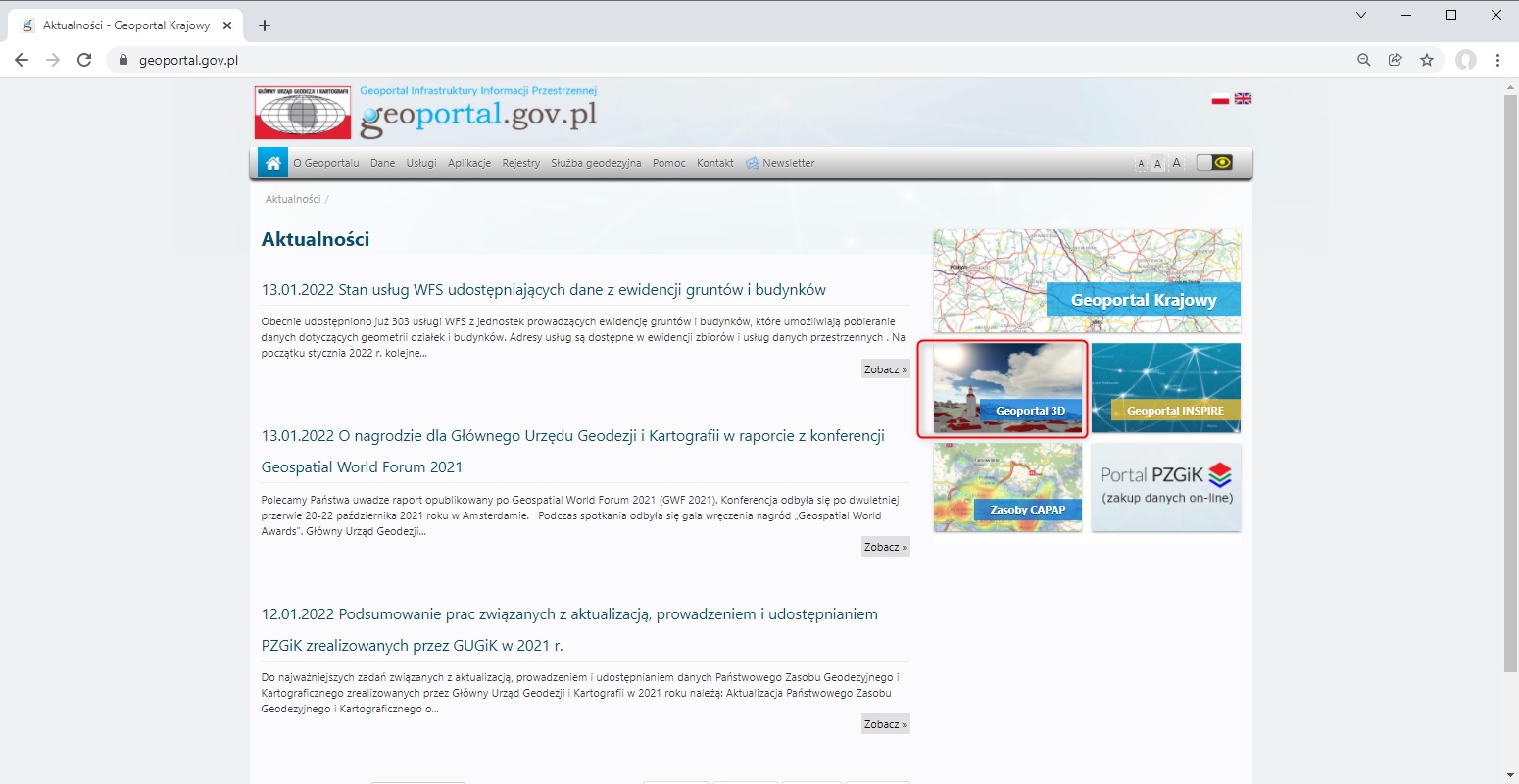Select the largest font size A
Viewport: 1519px width, 784px height.
(1176, 163)
